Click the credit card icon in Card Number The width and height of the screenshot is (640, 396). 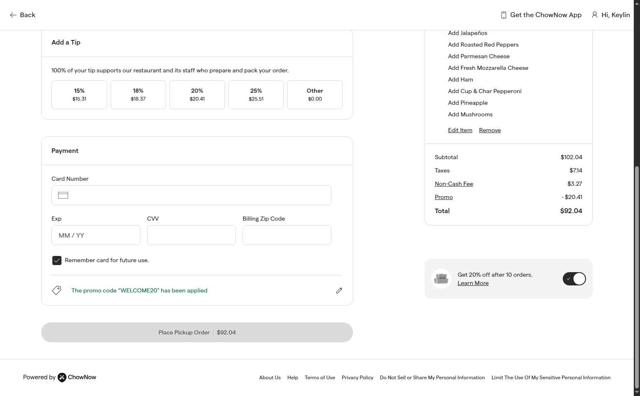(63, 195)
